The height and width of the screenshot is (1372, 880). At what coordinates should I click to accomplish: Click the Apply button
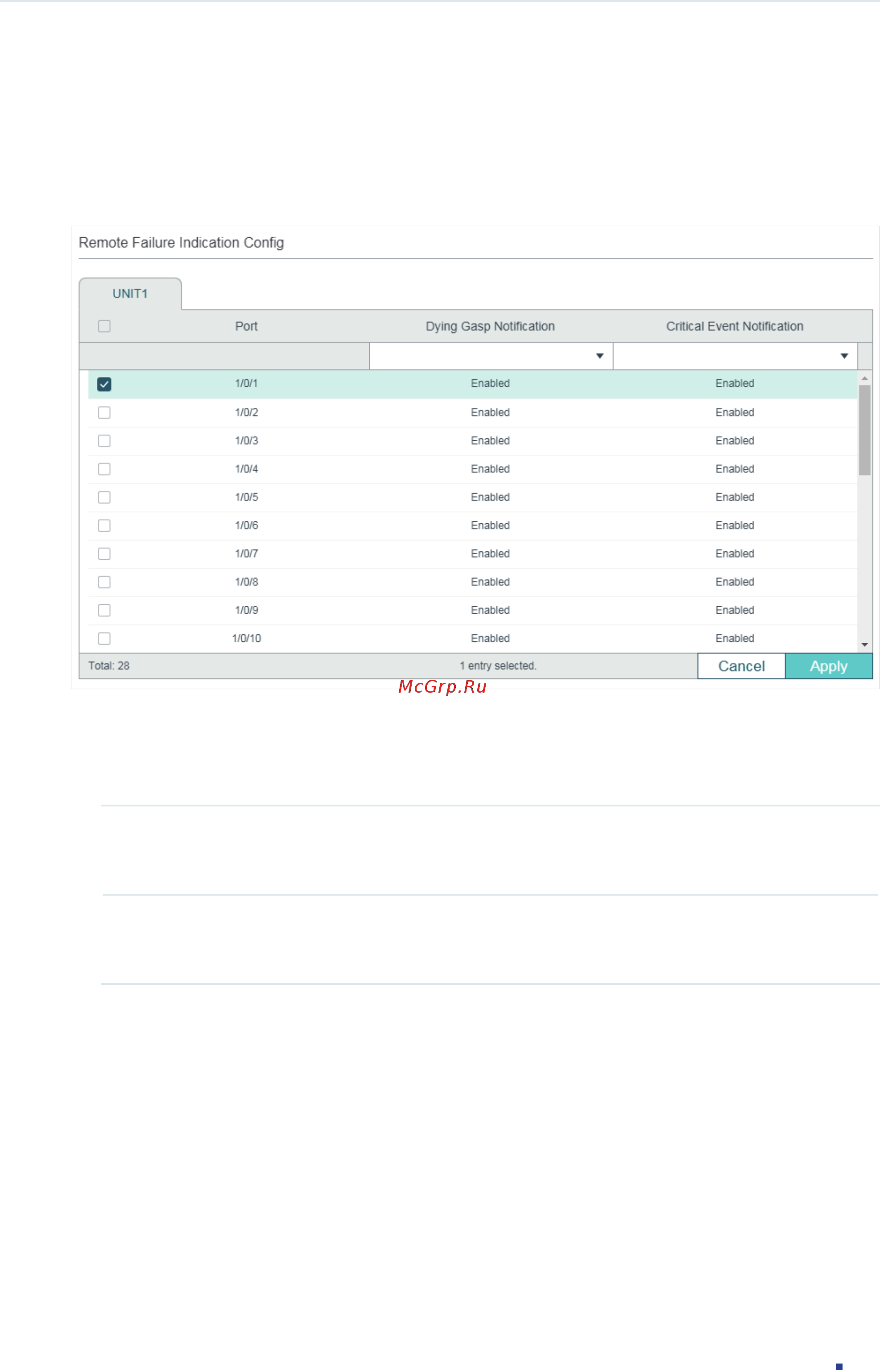tap(829, 666)
